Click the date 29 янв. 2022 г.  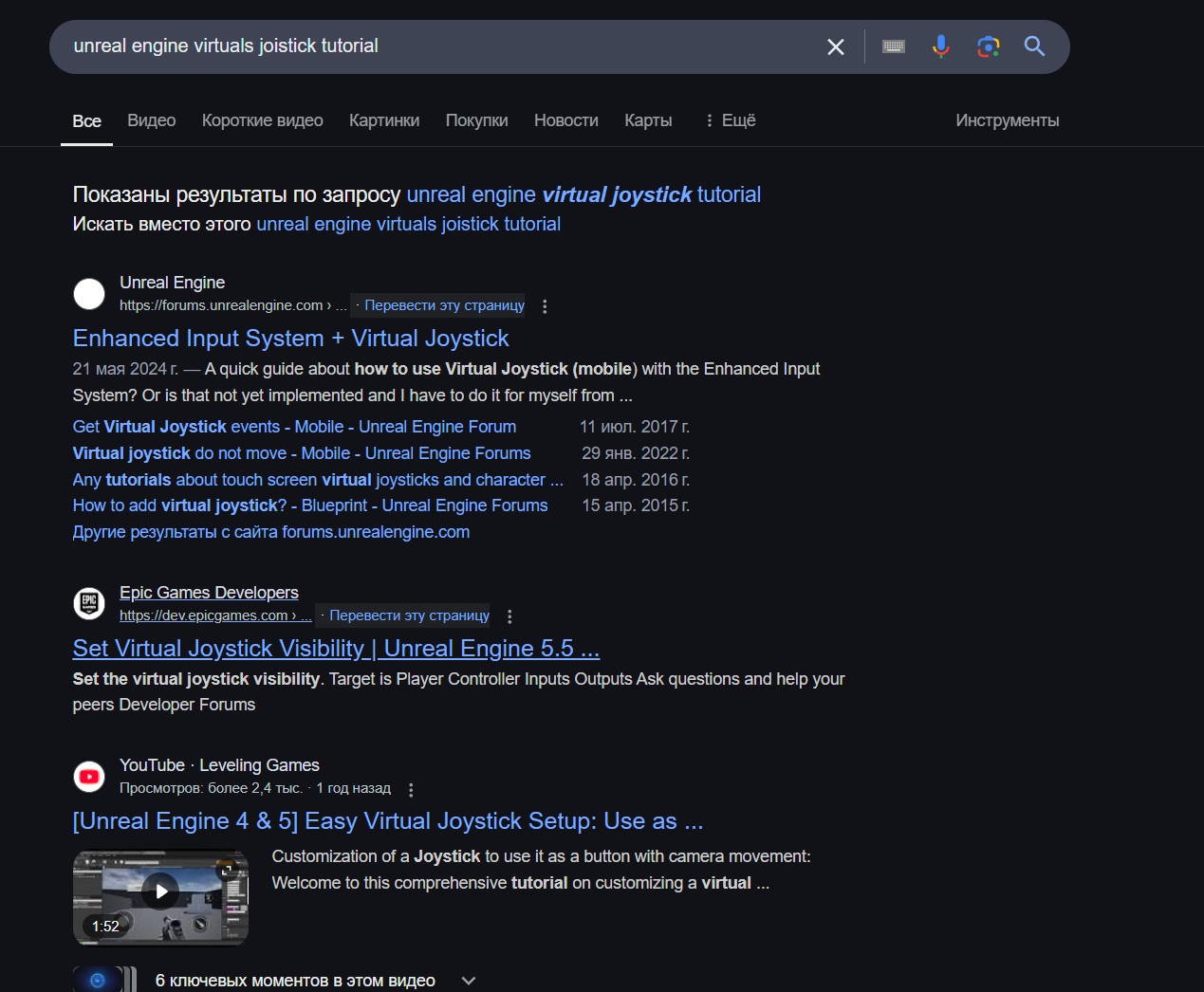pos(636,453)
